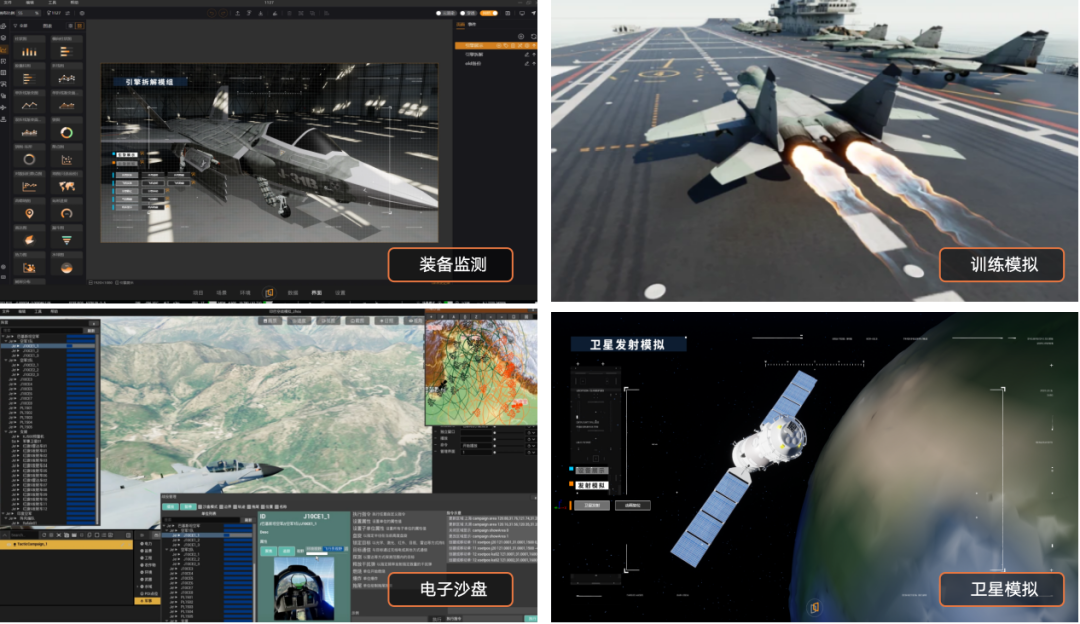This screenshot has width=1080, height=624.
Task: Click the tactical minimap with radar circles
Action: (481, 372)
